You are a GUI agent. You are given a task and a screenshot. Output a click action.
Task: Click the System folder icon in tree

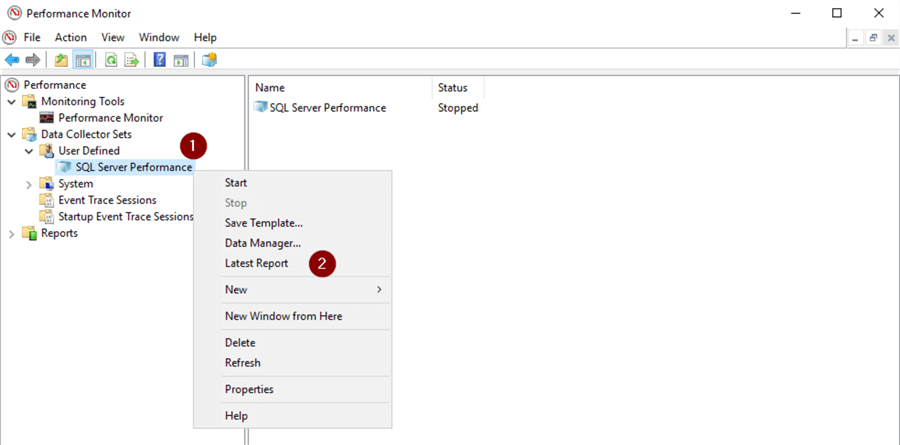(46, 184)
